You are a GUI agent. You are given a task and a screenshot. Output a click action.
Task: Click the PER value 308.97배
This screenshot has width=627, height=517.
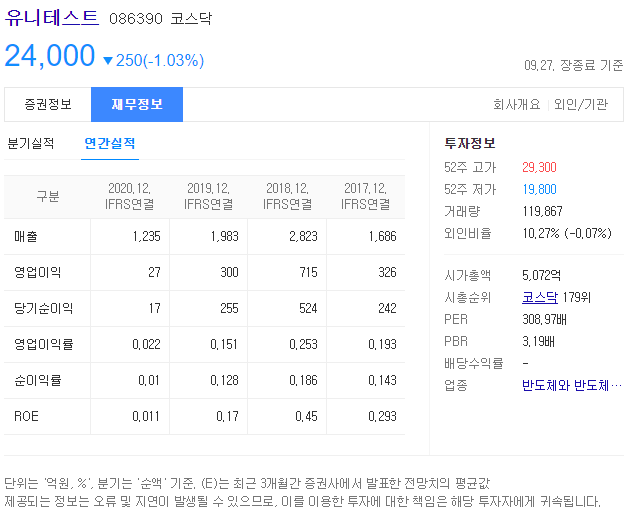[x=544, y=319]
